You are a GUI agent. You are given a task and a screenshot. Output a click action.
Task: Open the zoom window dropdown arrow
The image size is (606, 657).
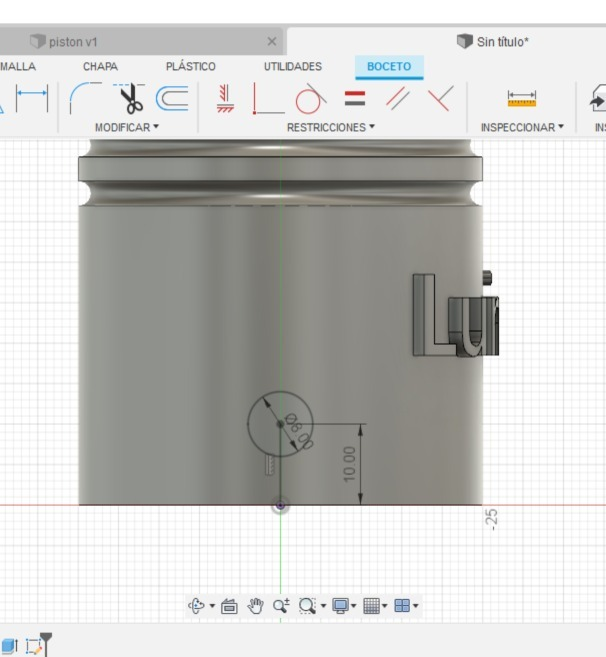323,606
